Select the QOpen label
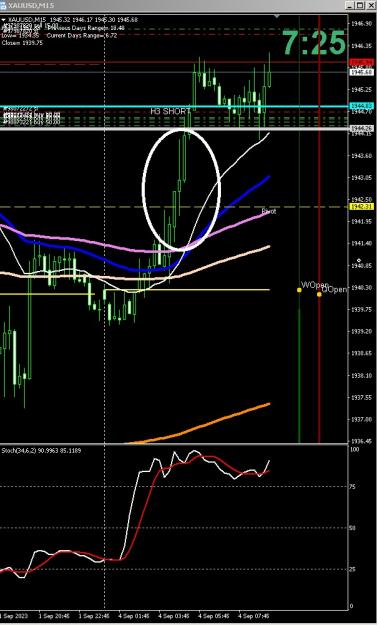 click(334, 290)
